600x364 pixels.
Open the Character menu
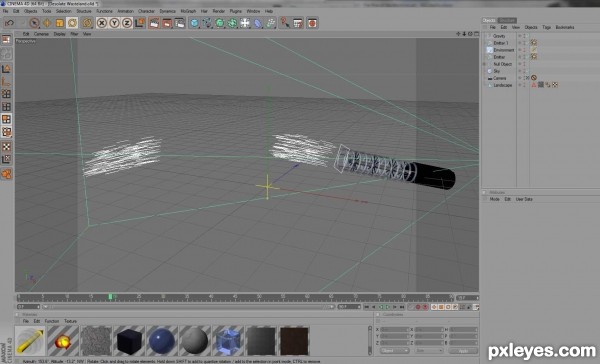point(146,11)
